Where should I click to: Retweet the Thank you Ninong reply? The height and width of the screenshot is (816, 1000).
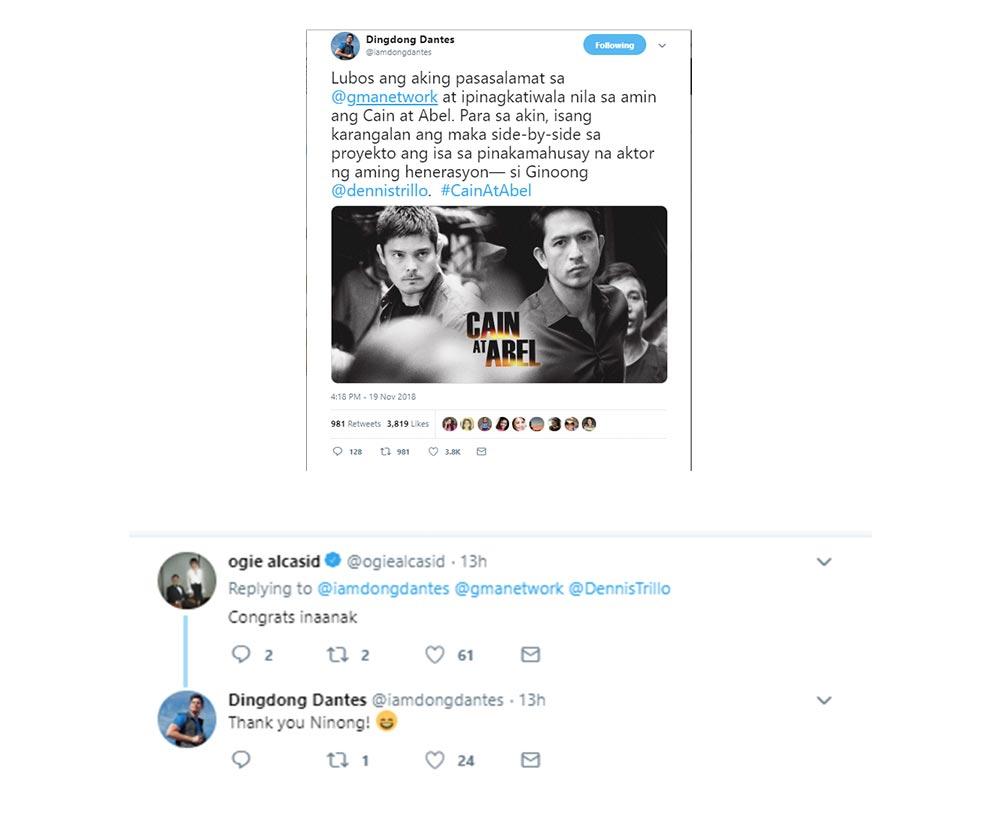pyautogui.click(x=337, y=760)
